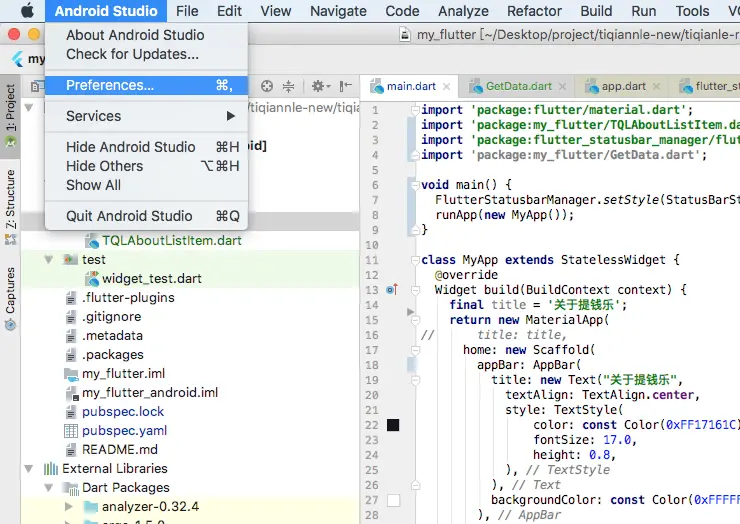Select .gitignore file

112,317
